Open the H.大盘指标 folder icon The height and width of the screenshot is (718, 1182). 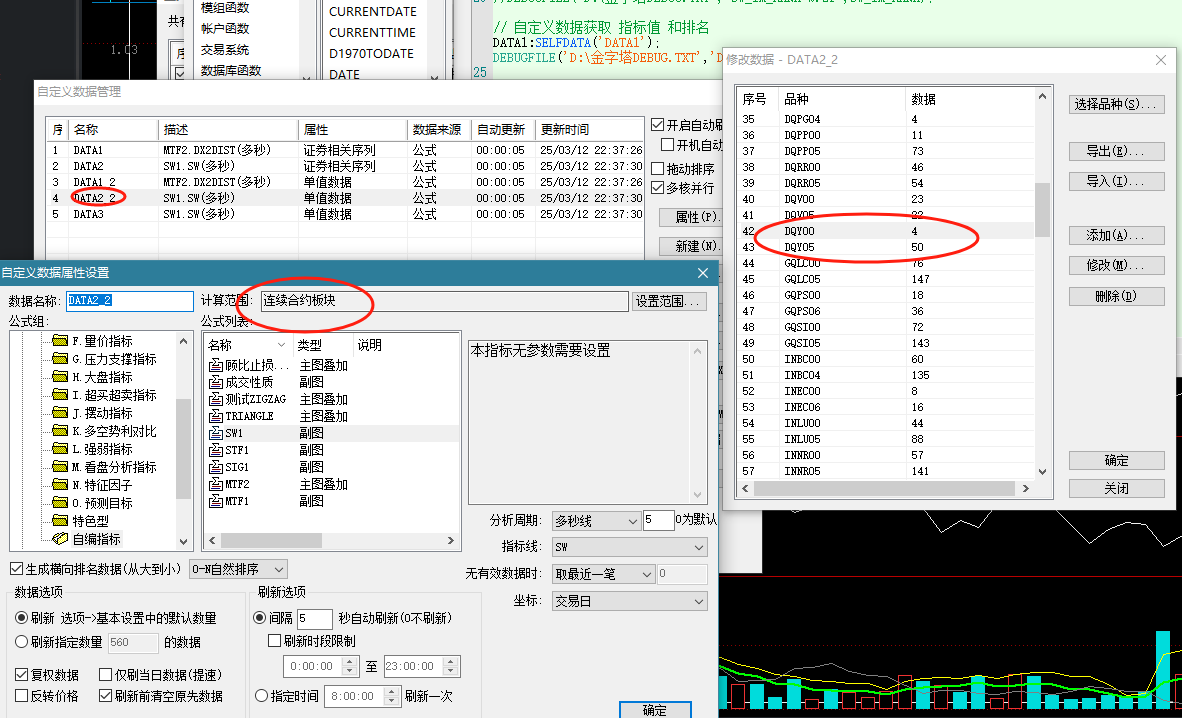point(60,377)
